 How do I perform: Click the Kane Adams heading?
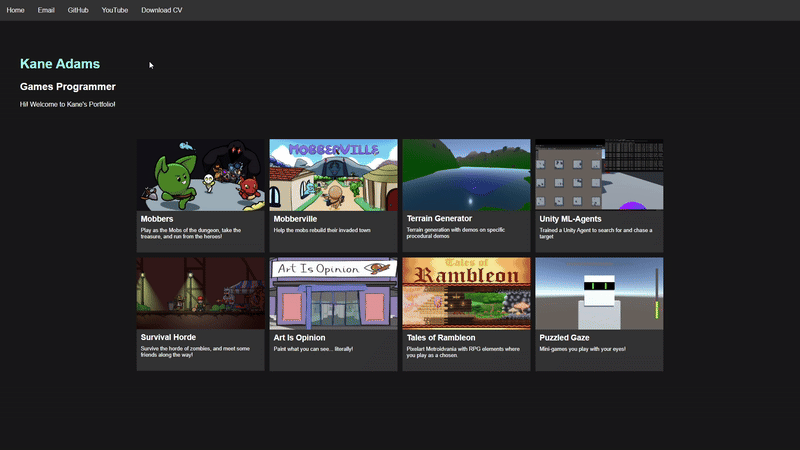tap(60, 64)
